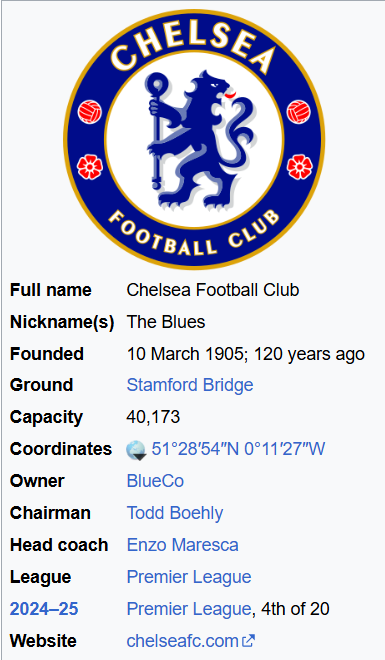Open the coordinates 51°28′54″N 0°11′27″W link
The width and height of the screenshot is (385, 660).
tap(238, 449)
